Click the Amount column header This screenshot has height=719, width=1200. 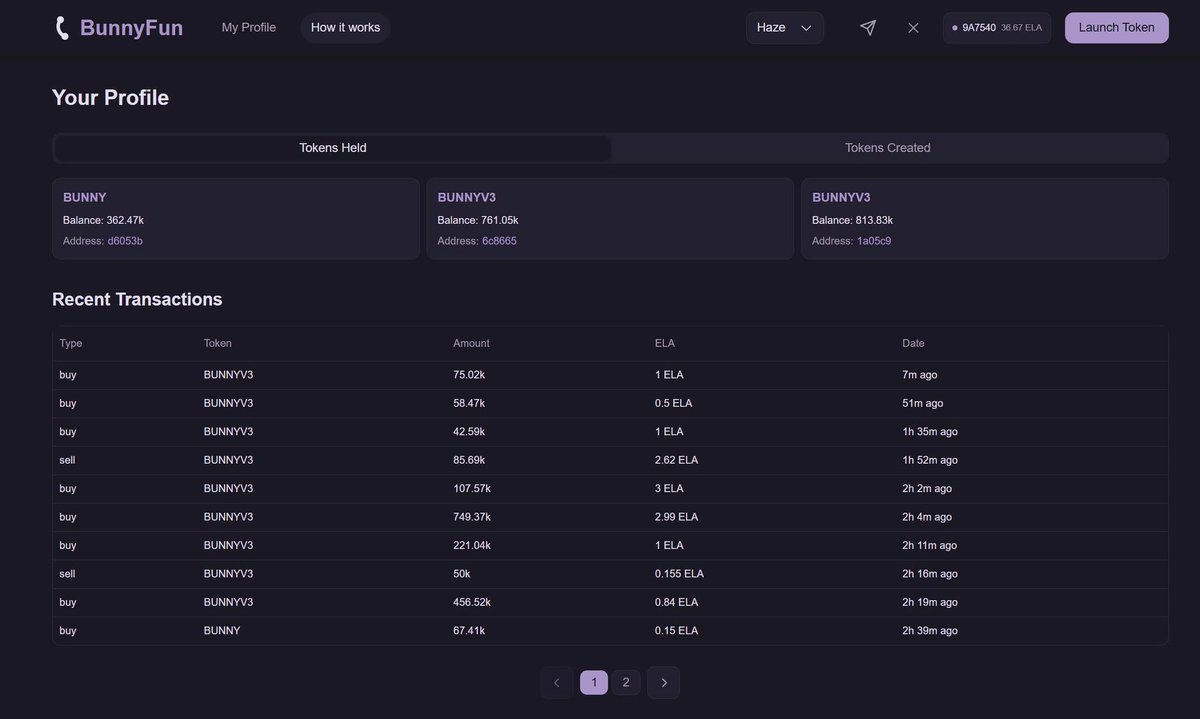(472, 343)
